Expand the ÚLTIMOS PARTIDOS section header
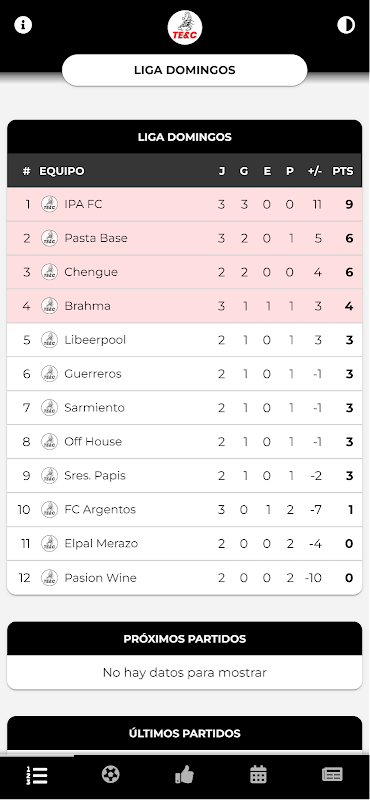 [x=185, y=734]
